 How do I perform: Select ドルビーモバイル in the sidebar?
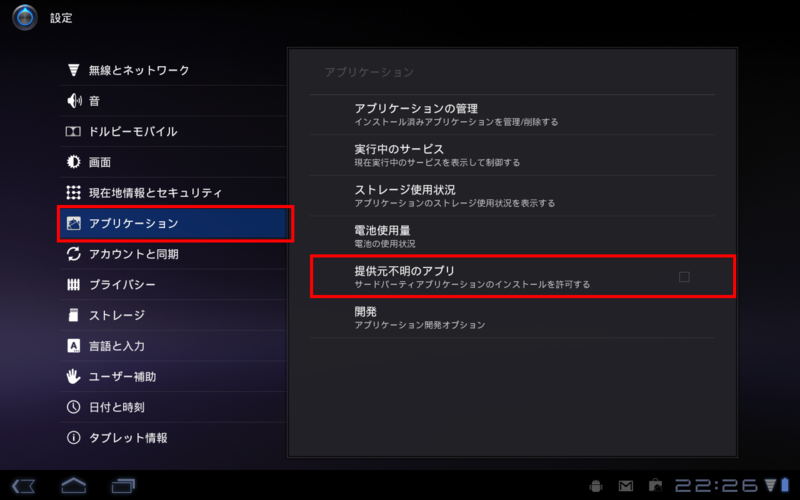[173, 131]
